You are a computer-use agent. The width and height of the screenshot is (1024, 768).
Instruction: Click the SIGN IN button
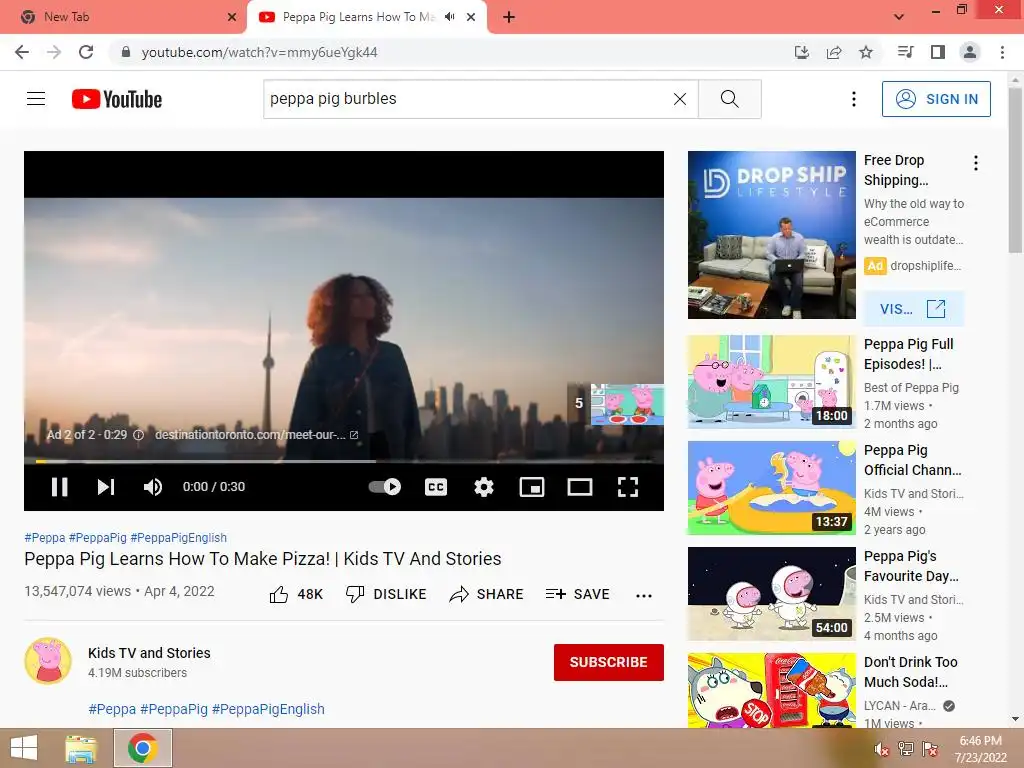(x=936, y=99)
